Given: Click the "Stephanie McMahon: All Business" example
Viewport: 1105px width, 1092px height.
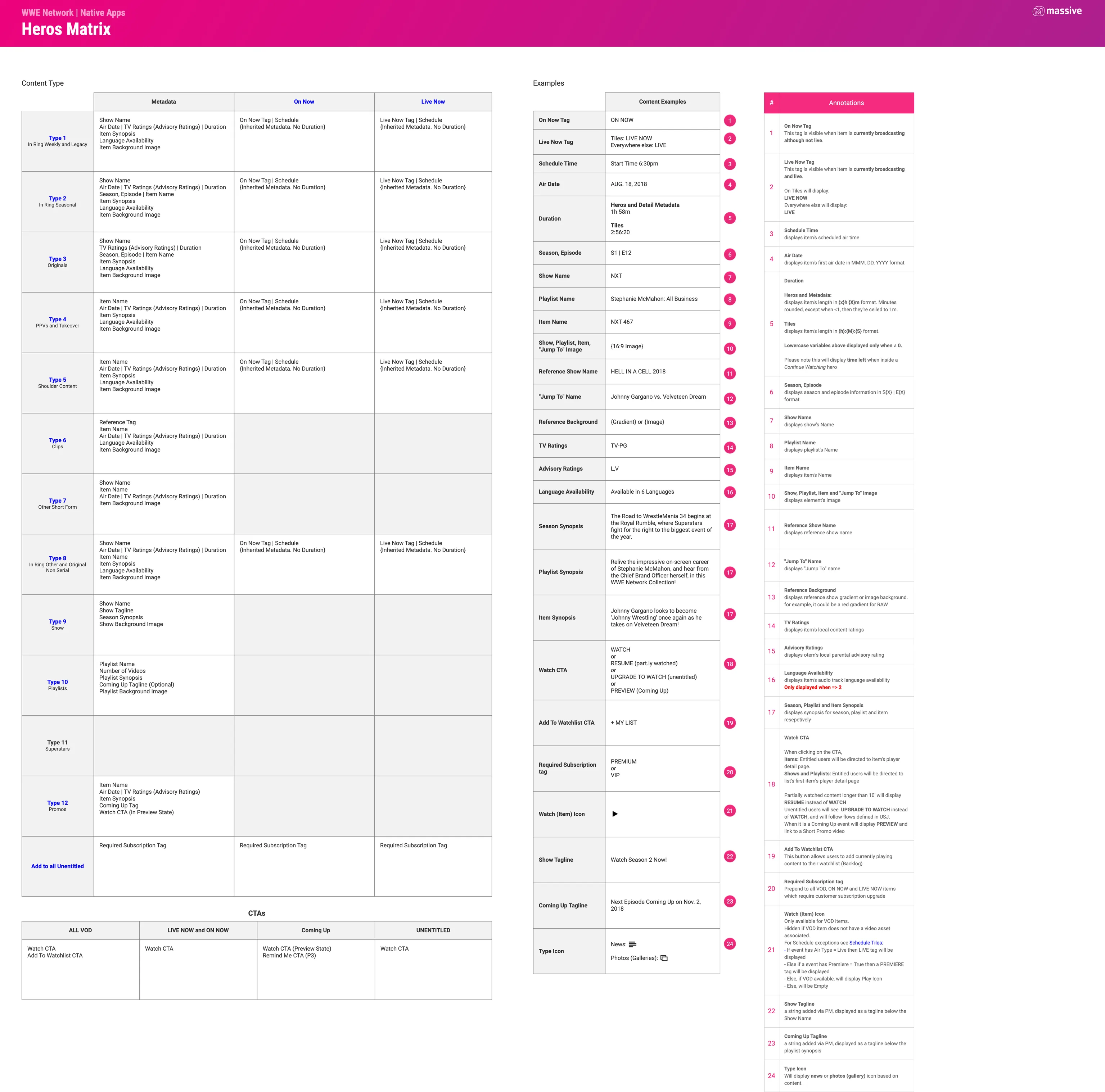Looking at the screenshot, I should coord(654,299).
